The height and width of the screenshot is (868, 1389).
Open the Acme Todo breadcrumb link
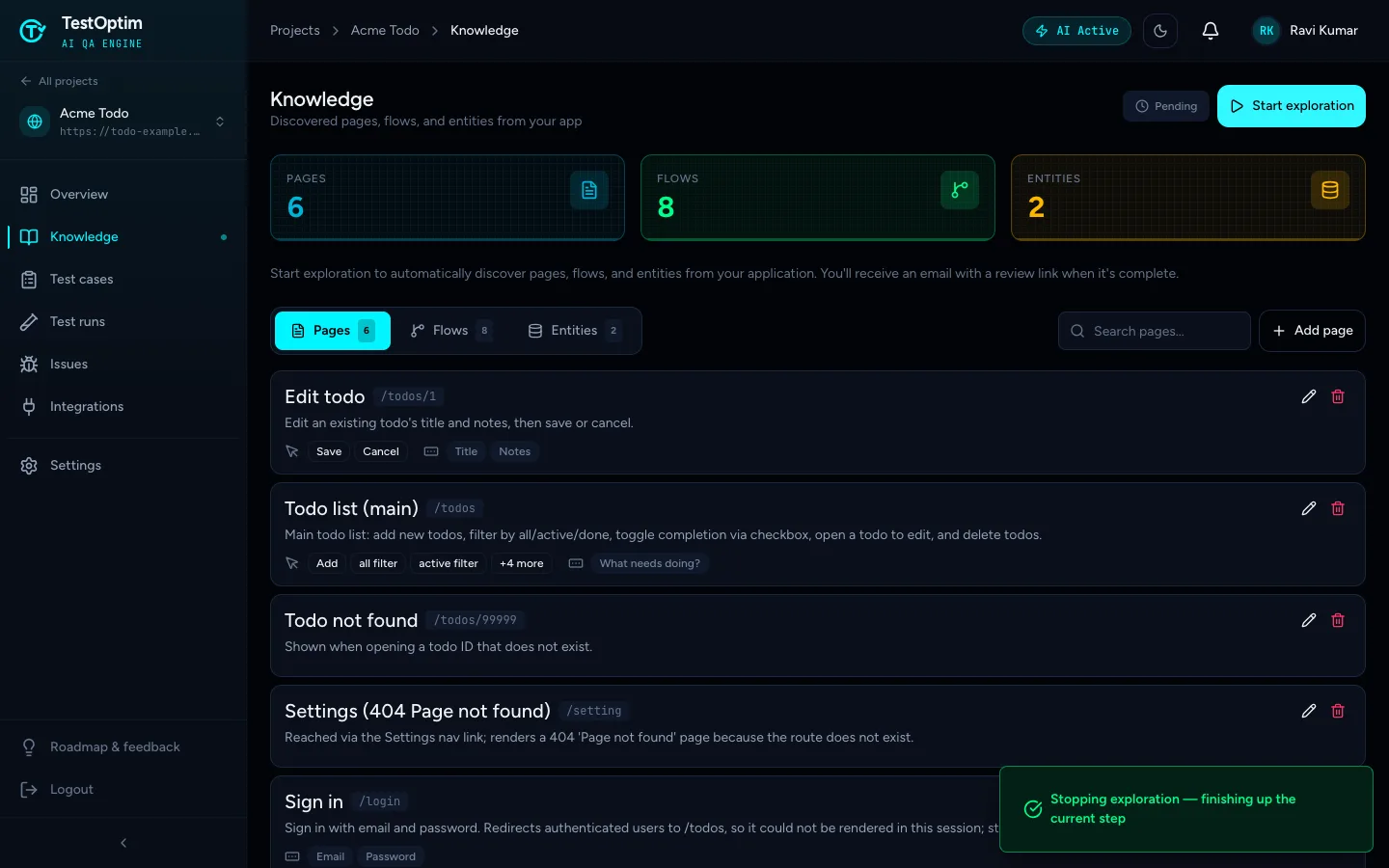point(385,31)
